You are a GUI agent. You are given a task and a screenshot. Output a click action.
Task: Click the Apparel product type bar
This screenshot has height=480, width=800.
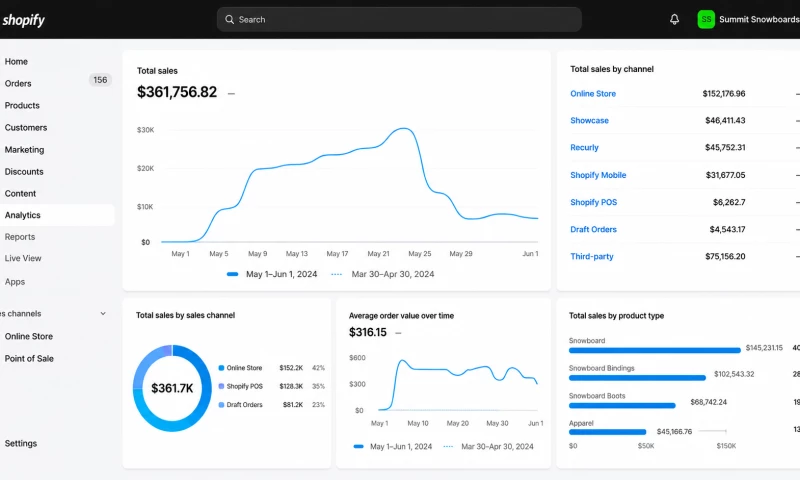point(607,432)
